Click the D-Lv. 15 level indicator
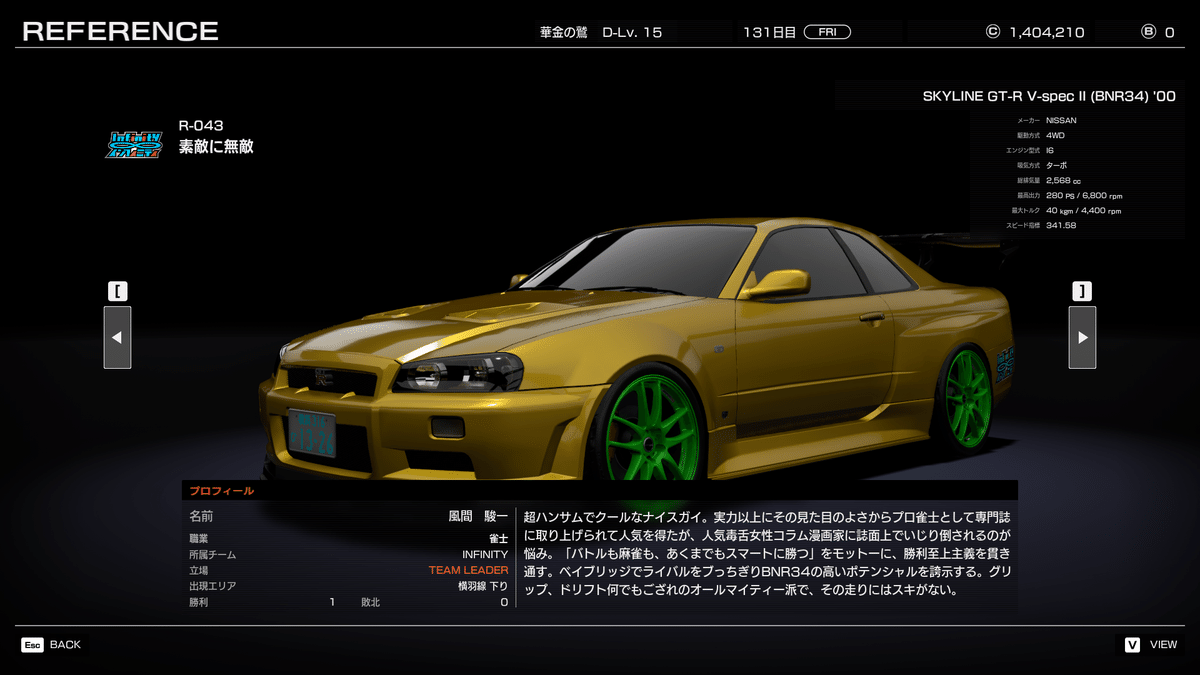 [632, 32]
